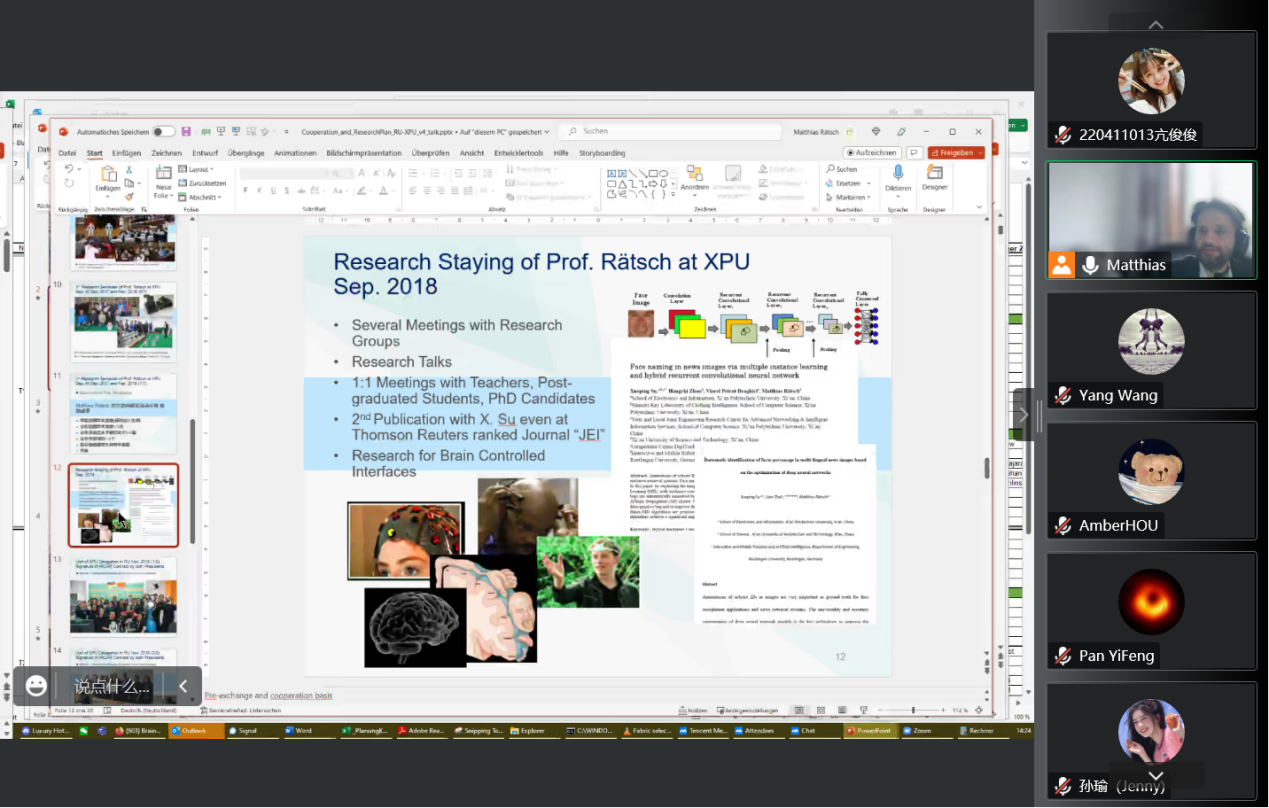Click the comments icon next to Aufzeichnen

coord(914,153)
